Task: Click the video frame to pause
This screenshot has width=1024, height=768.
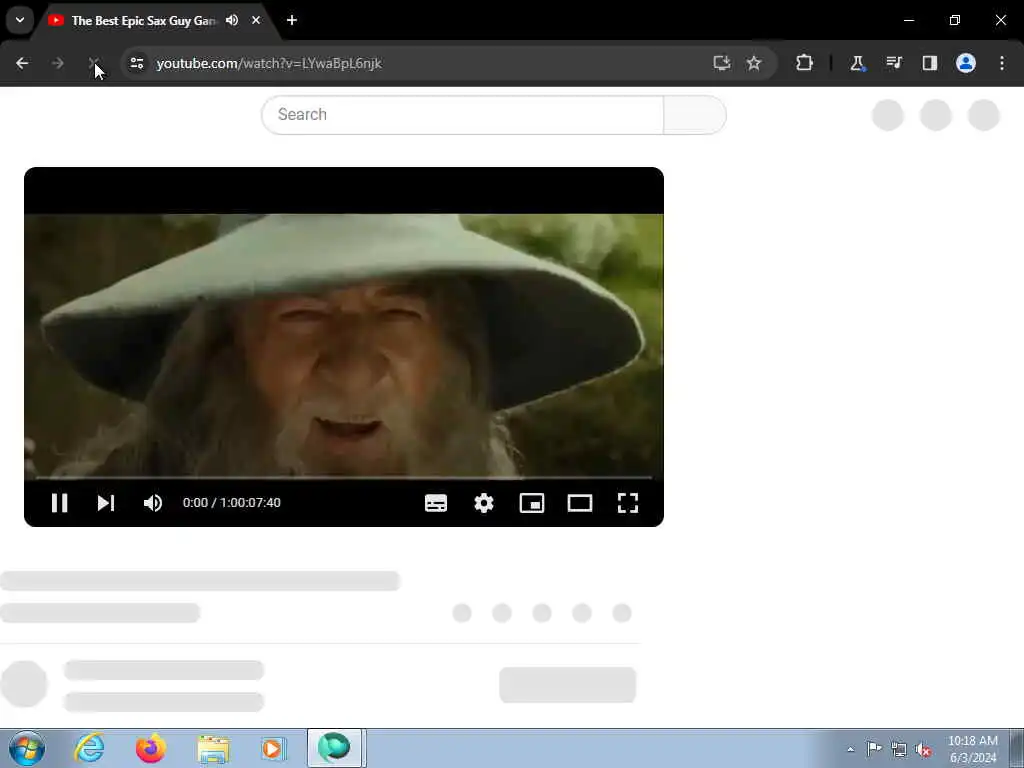Action: pos(344,346)
